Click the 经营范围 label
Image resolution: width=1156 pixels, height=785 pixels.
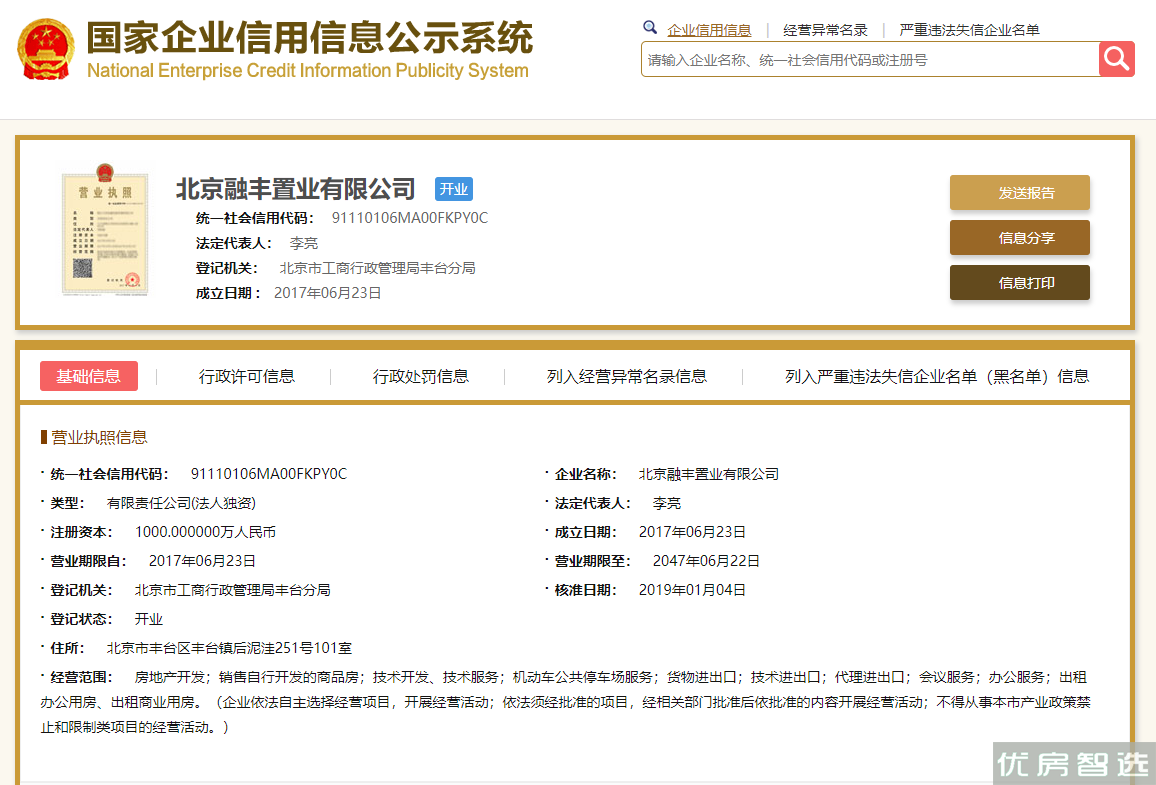(x=80, y=677)
